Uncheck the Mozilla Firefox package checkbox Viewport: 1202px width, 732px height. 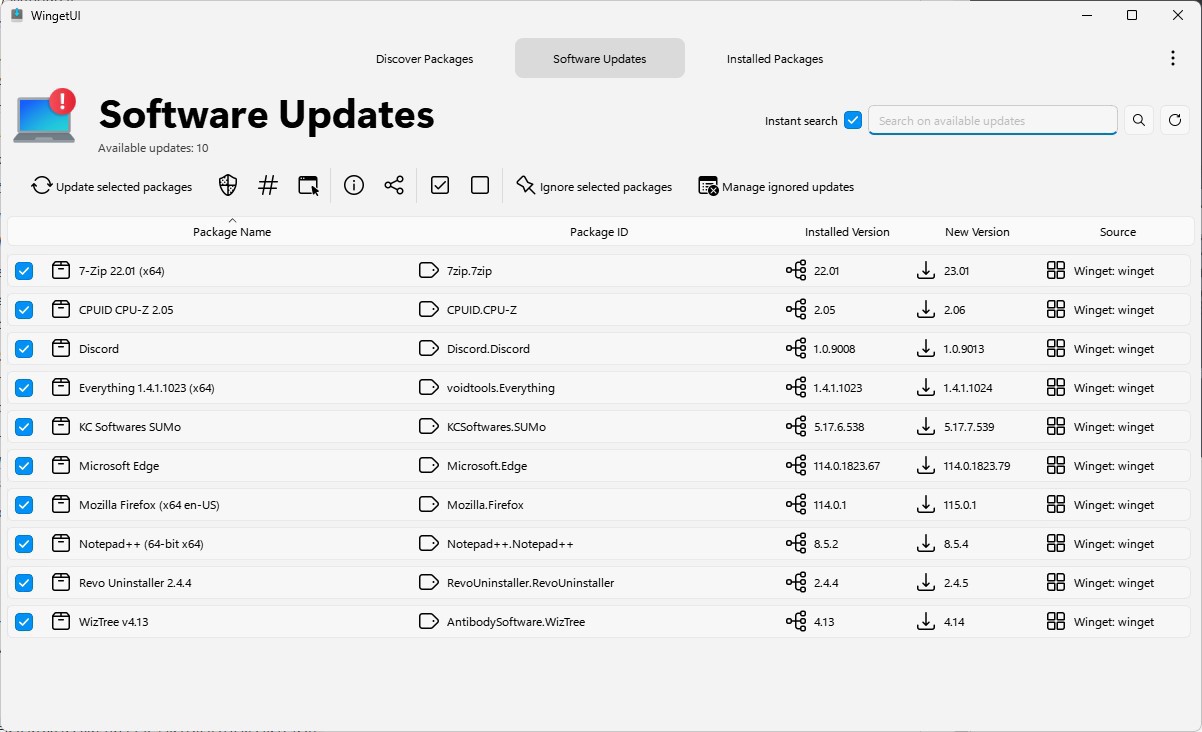click(x=24, y=505)
